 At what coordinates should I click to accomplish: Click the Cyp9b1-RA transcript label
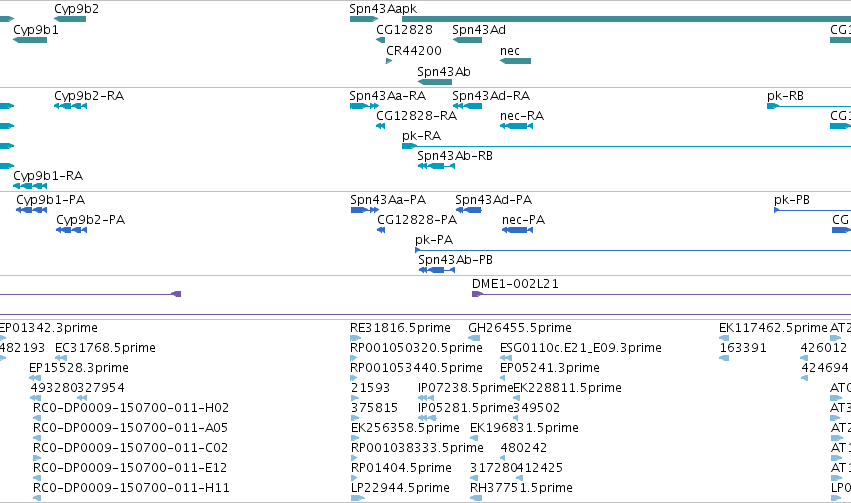pyautogui.click(x=48, y=176)
